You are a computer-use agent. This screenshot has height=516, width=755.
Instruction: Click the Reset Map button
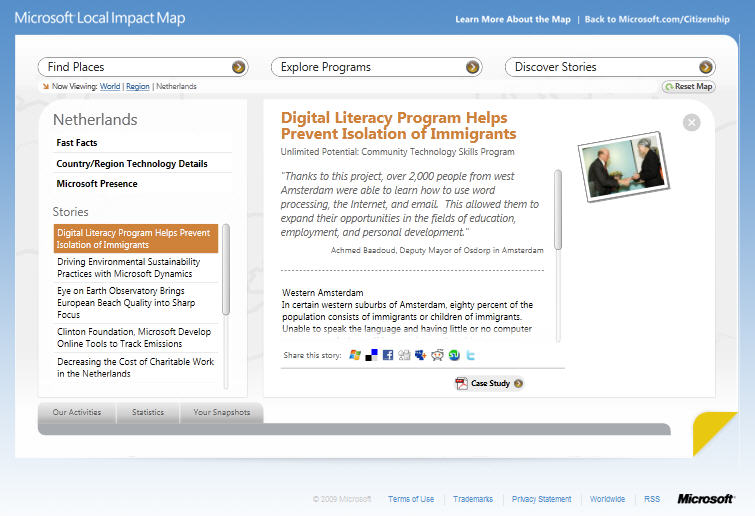click(689, 87)
